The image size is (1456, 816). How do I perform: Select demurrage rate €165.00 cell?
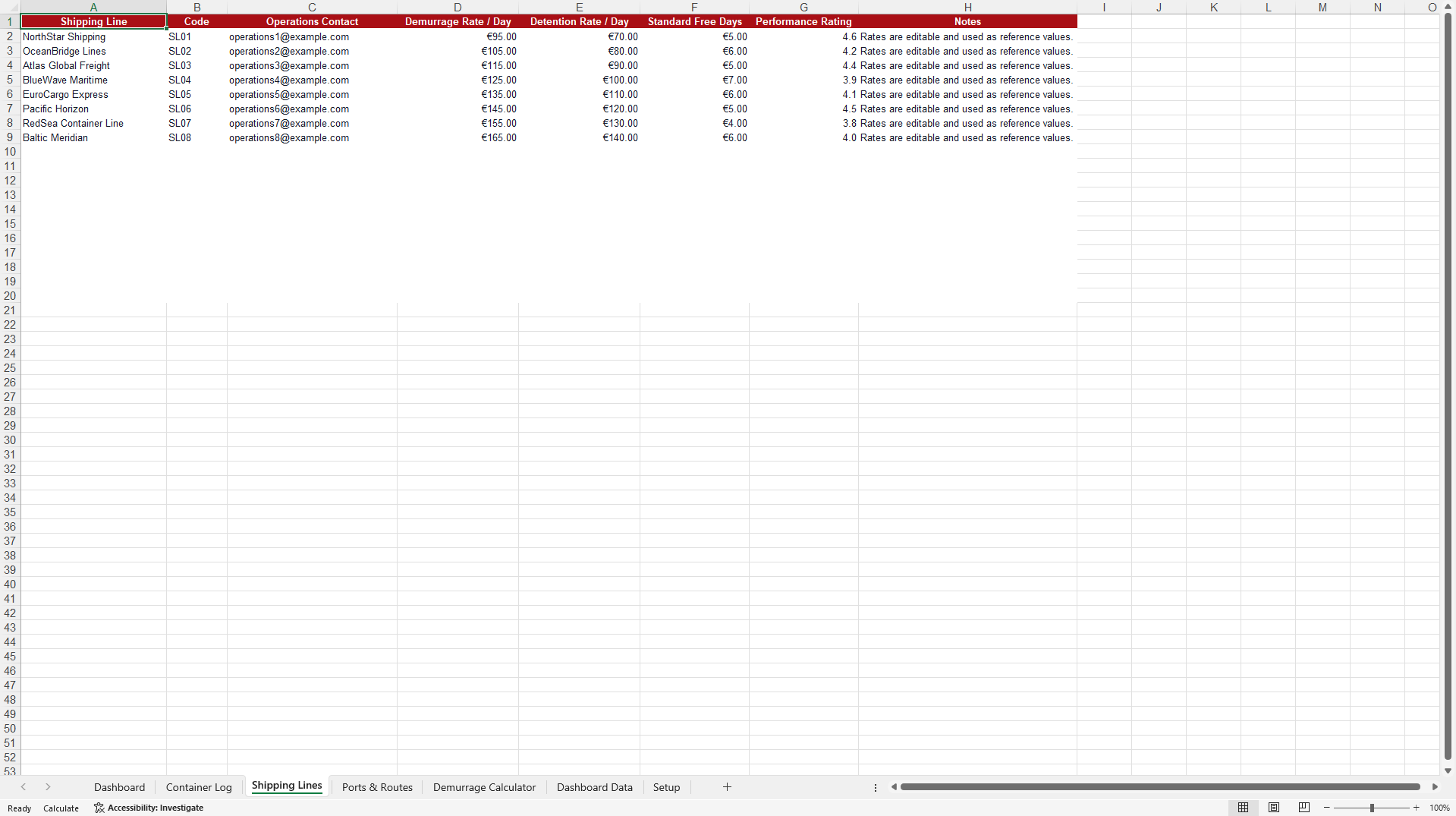[458, 137]
